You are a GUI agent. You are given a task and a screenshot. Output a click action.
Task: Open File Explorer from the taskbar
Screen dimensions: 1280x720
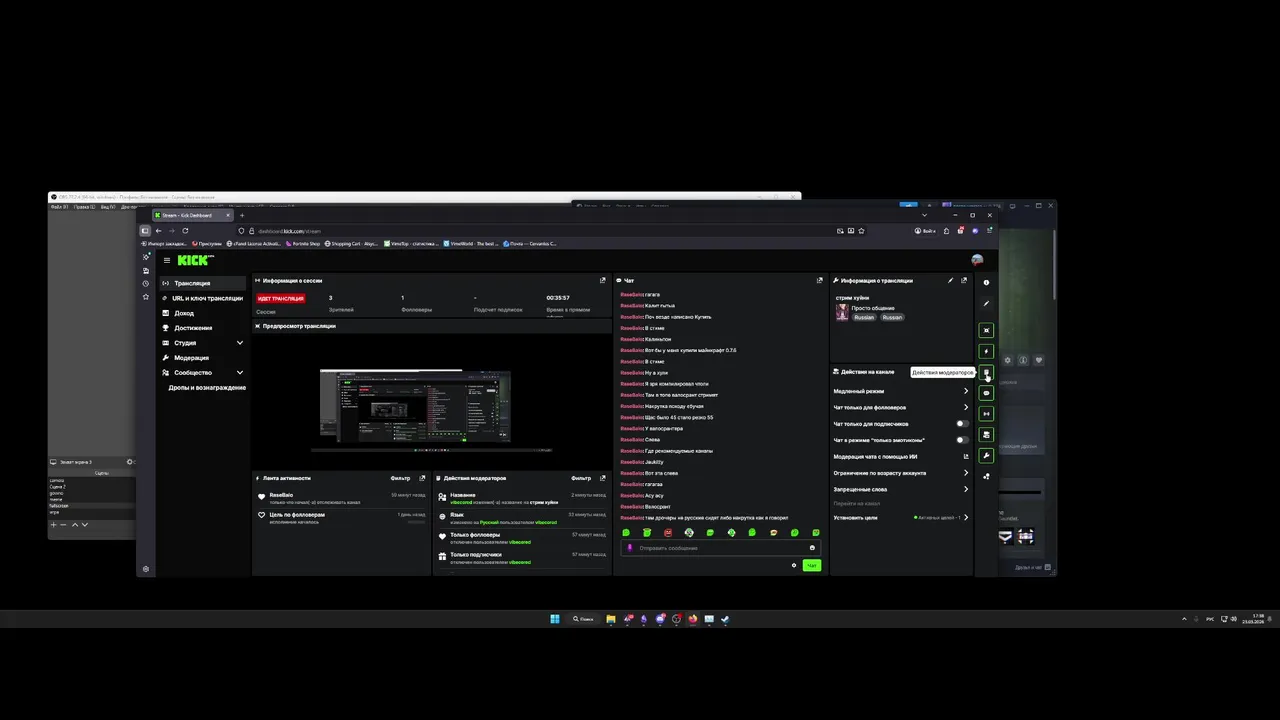610,619
